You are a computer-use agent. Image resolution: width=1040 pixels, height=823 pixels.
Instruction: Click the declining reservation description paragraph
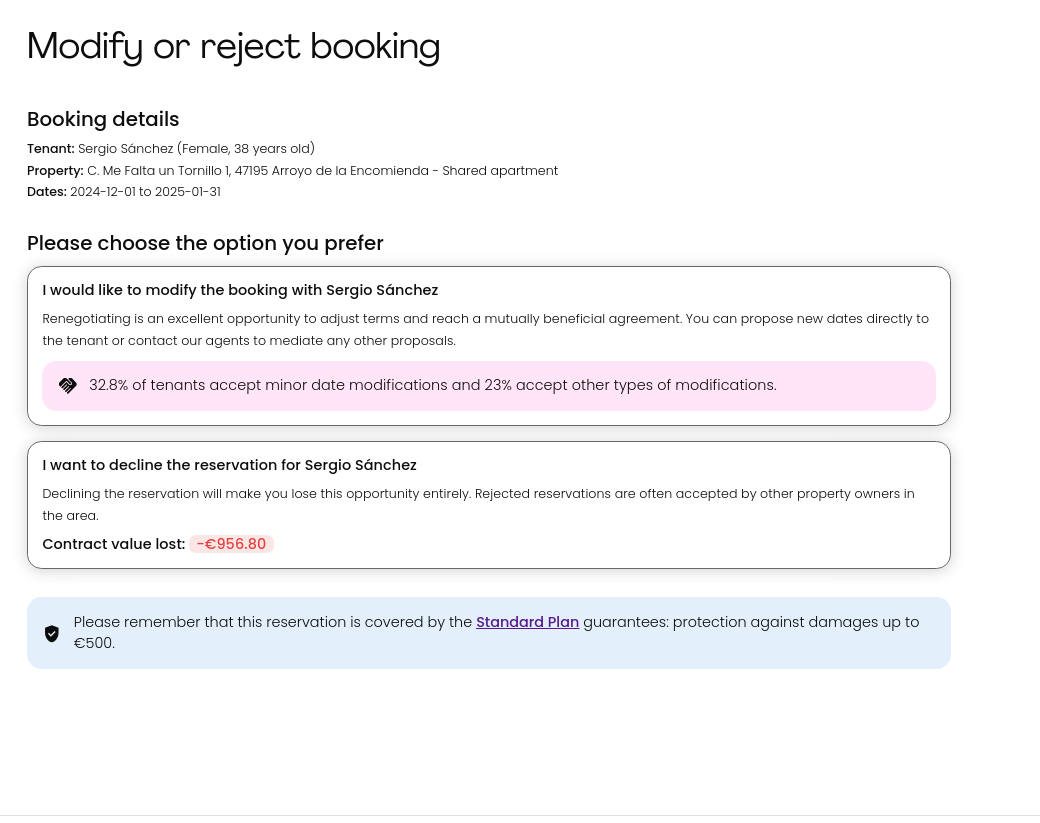point(478,504)
